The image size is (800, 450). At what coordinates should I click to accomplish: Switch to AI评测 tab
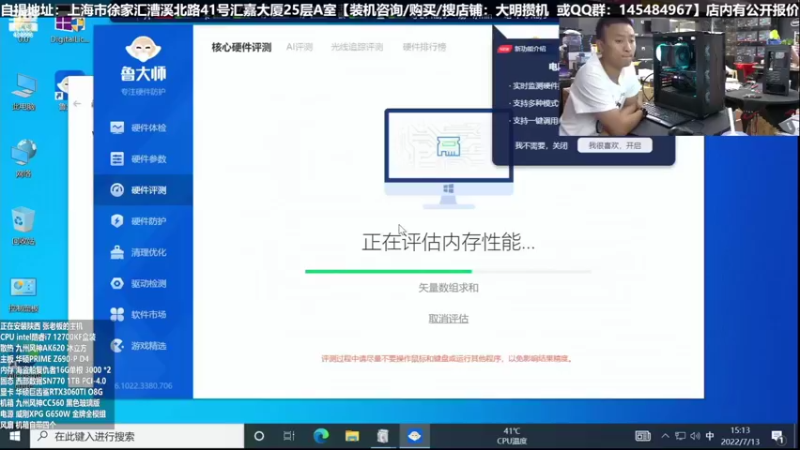click(299, 47)
